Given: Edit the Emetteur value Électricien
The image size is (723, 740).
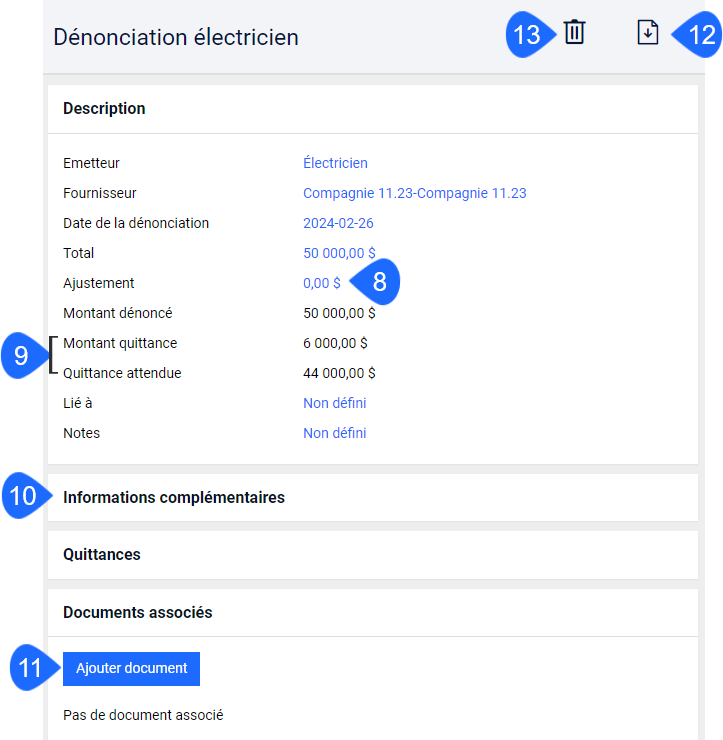Looking at the screenshot, I should (x=335, y=163).
